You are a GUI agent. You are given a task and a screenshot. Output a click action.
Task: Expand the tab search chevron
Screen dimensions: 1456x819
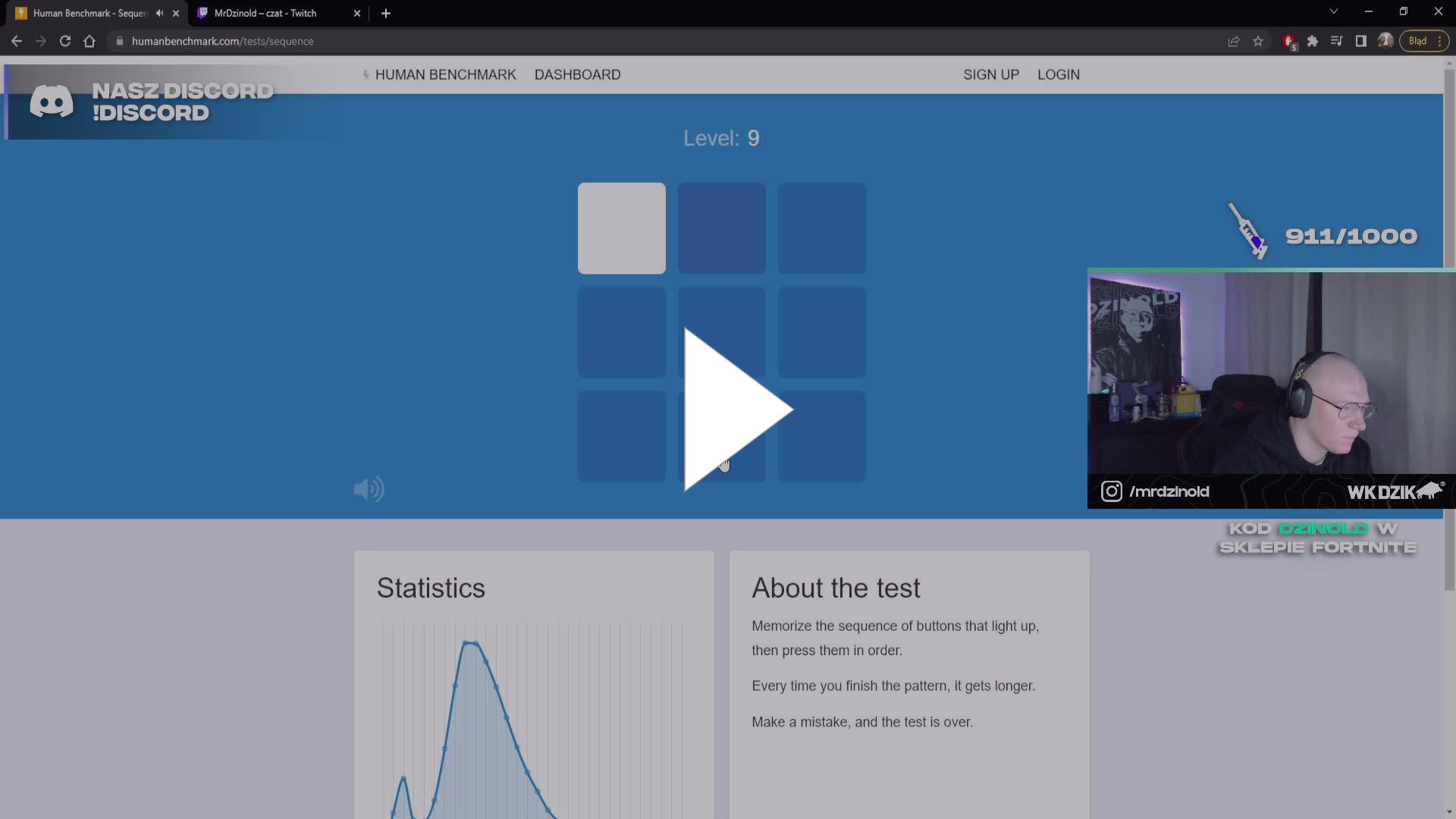tap(1334, 11)
